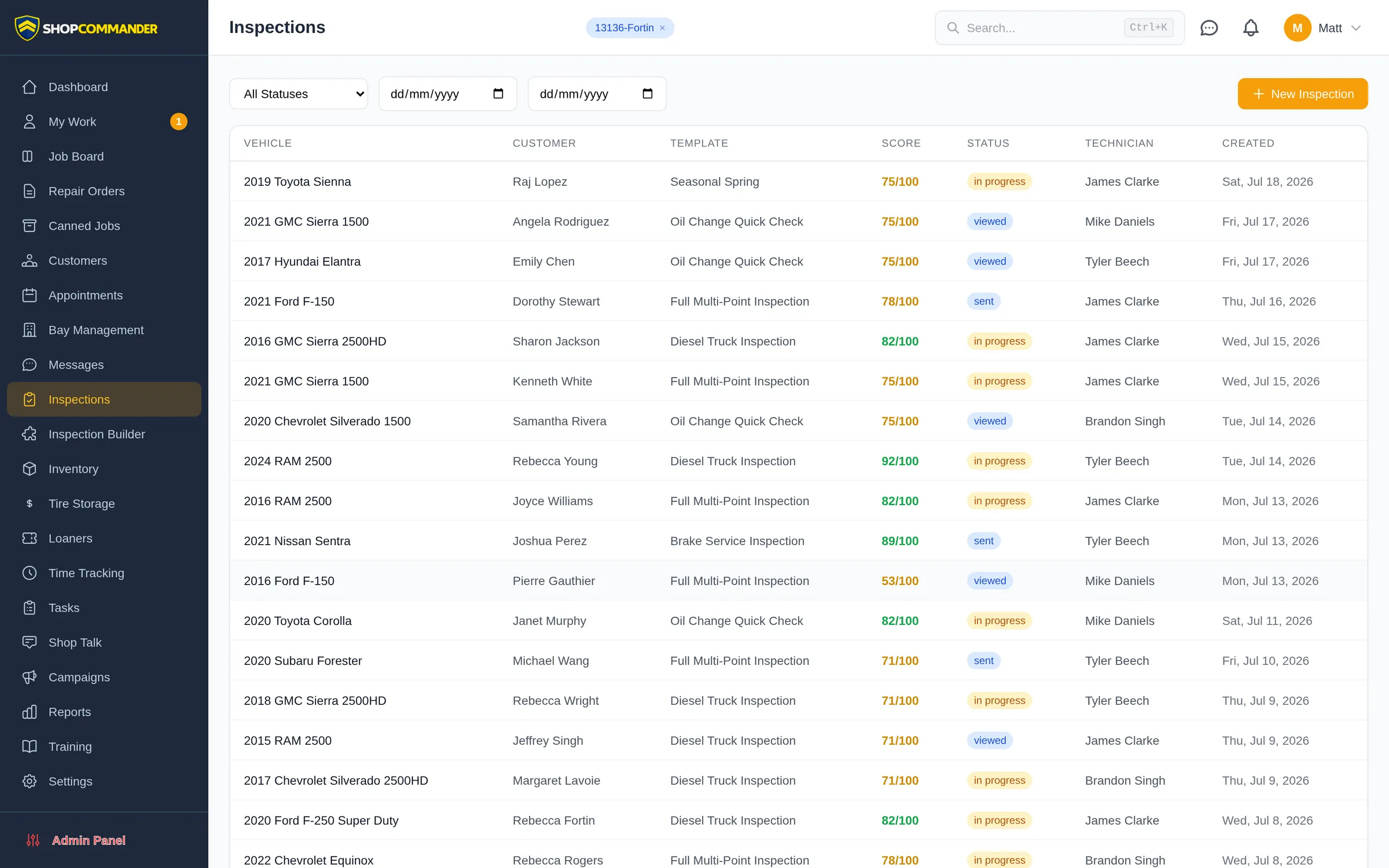Click the My Work person icon
The width and height of the screenshot is (1389, 868).
30,122
